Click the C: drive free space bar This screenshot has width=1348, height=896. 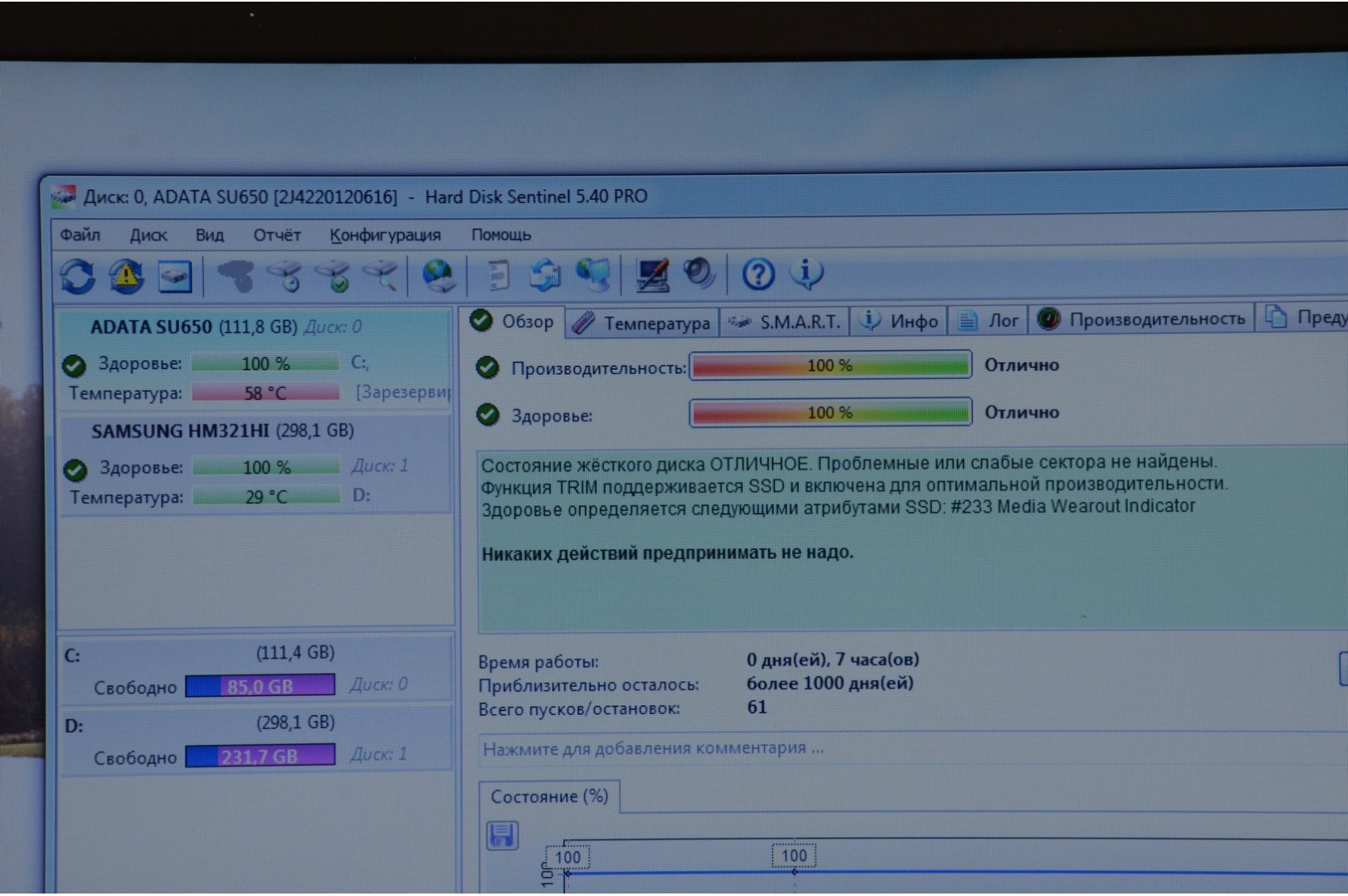260,686
